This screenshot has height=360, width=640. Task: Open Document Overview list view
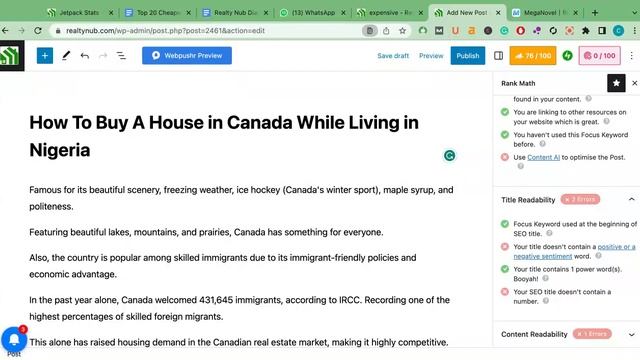(x=121, y=56)
